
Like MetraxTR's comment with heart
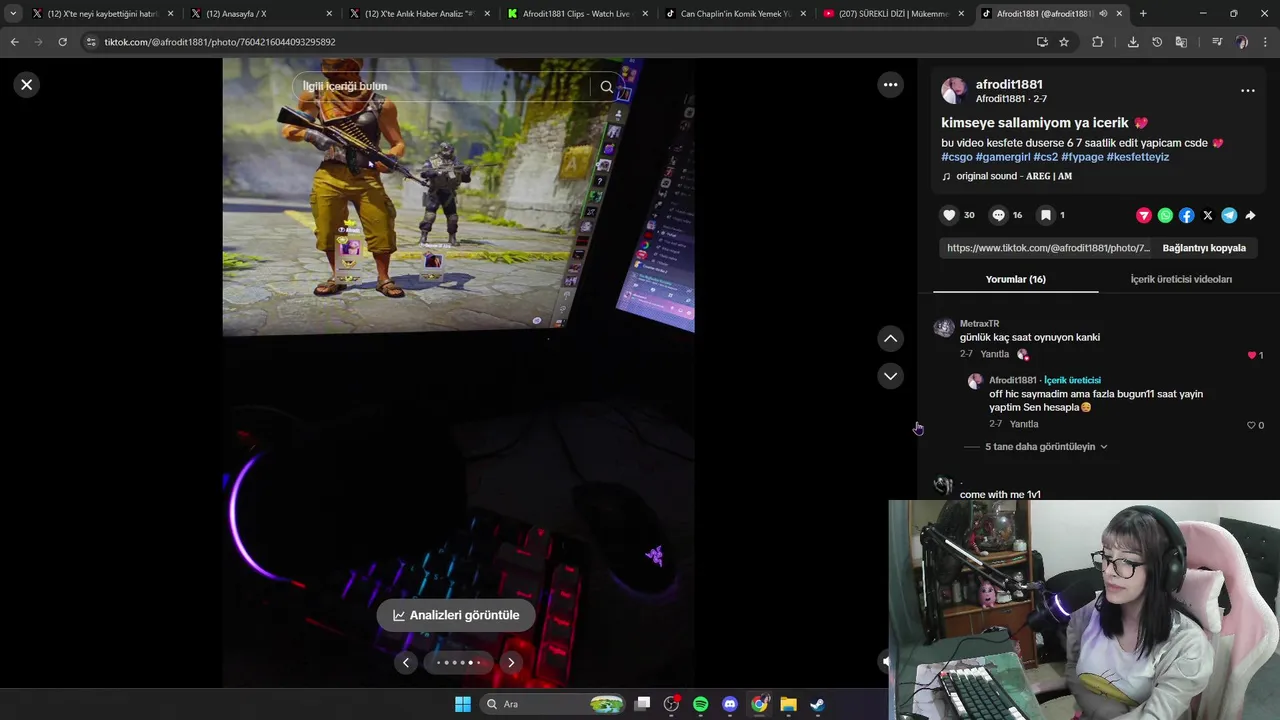(1251, 355)
